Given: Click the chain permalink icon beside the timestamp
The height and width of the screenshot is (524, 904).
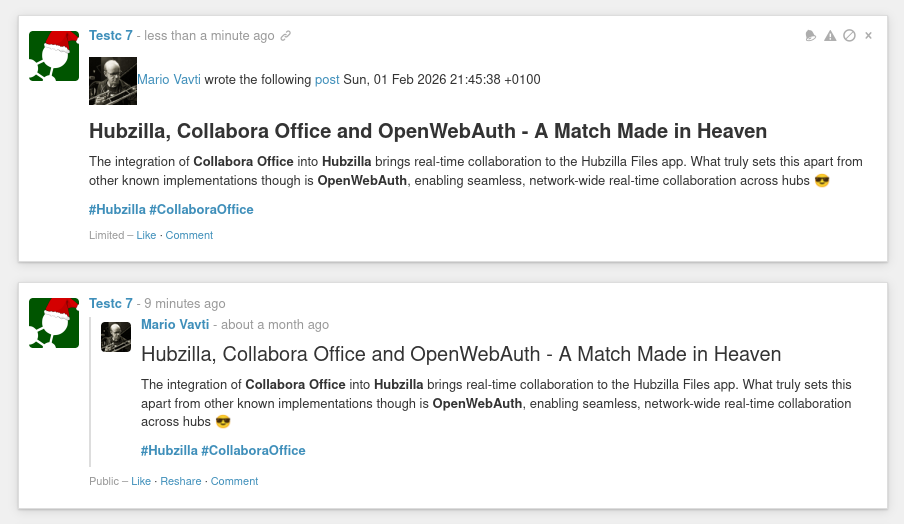Looking at the screenshot, I should [286, 36].
